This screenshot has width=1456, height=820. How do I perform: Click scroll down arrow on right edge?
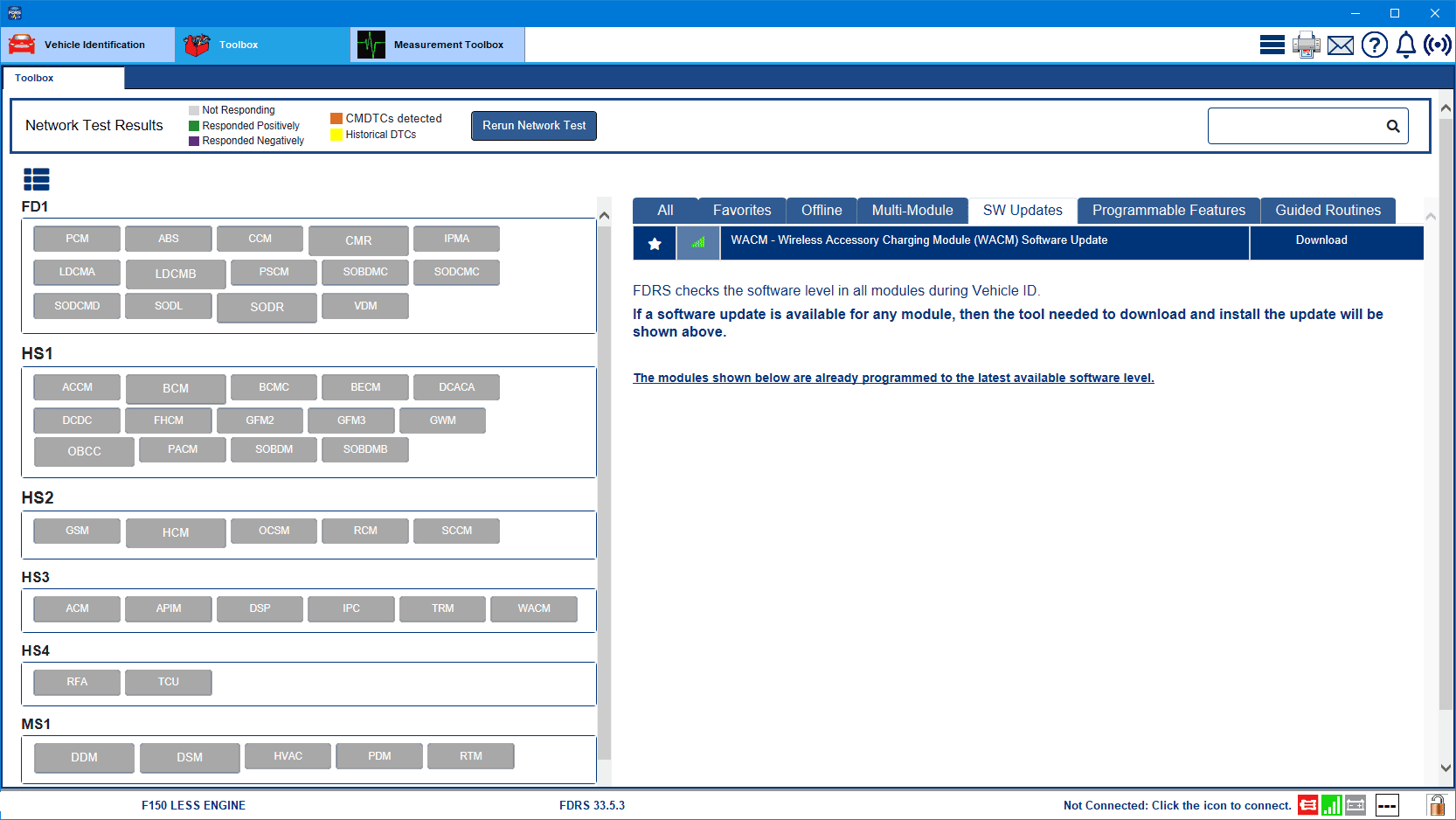coord(1446,768)
